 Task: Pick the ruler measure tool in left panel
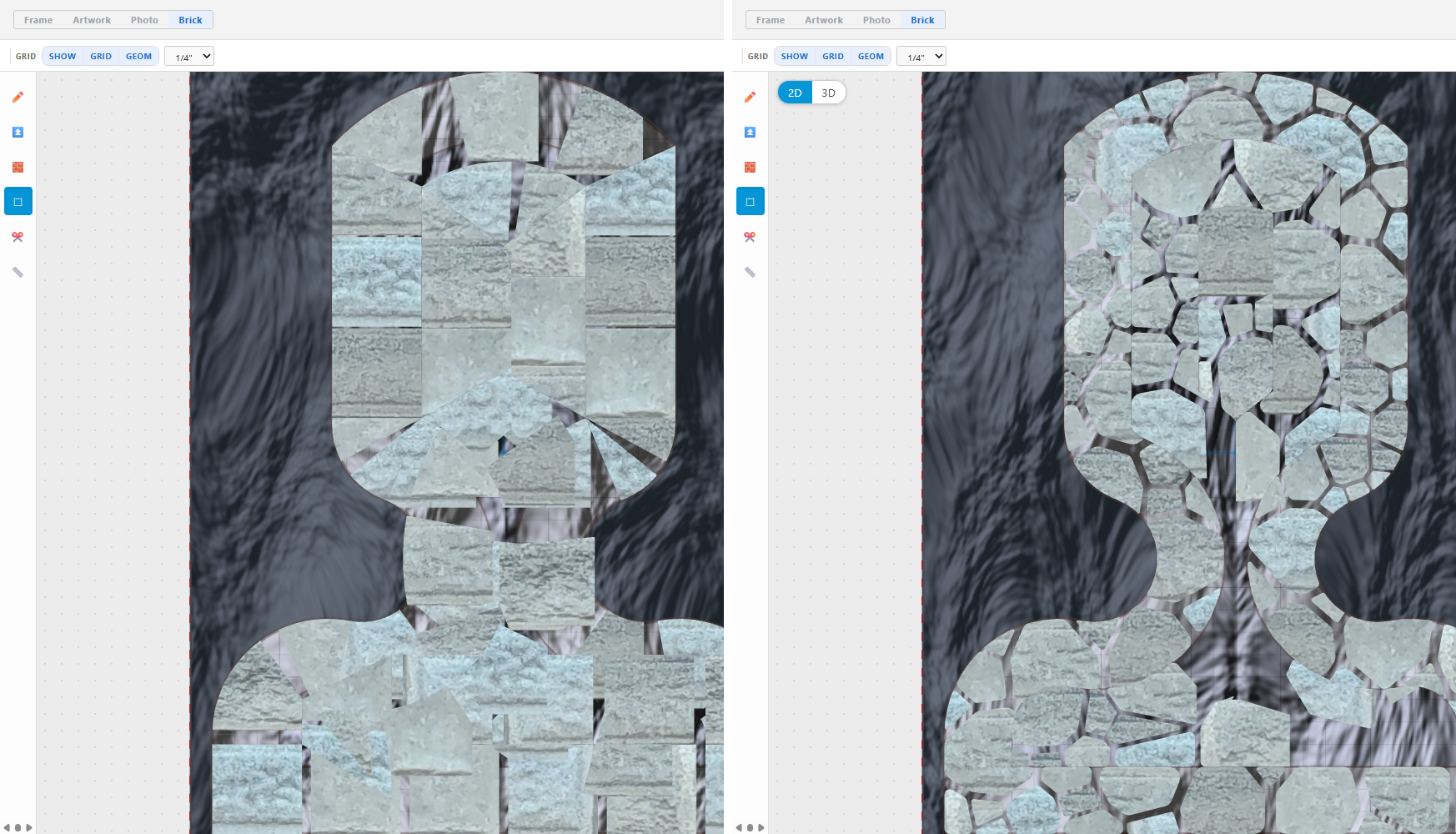click(x=18, y=272)
